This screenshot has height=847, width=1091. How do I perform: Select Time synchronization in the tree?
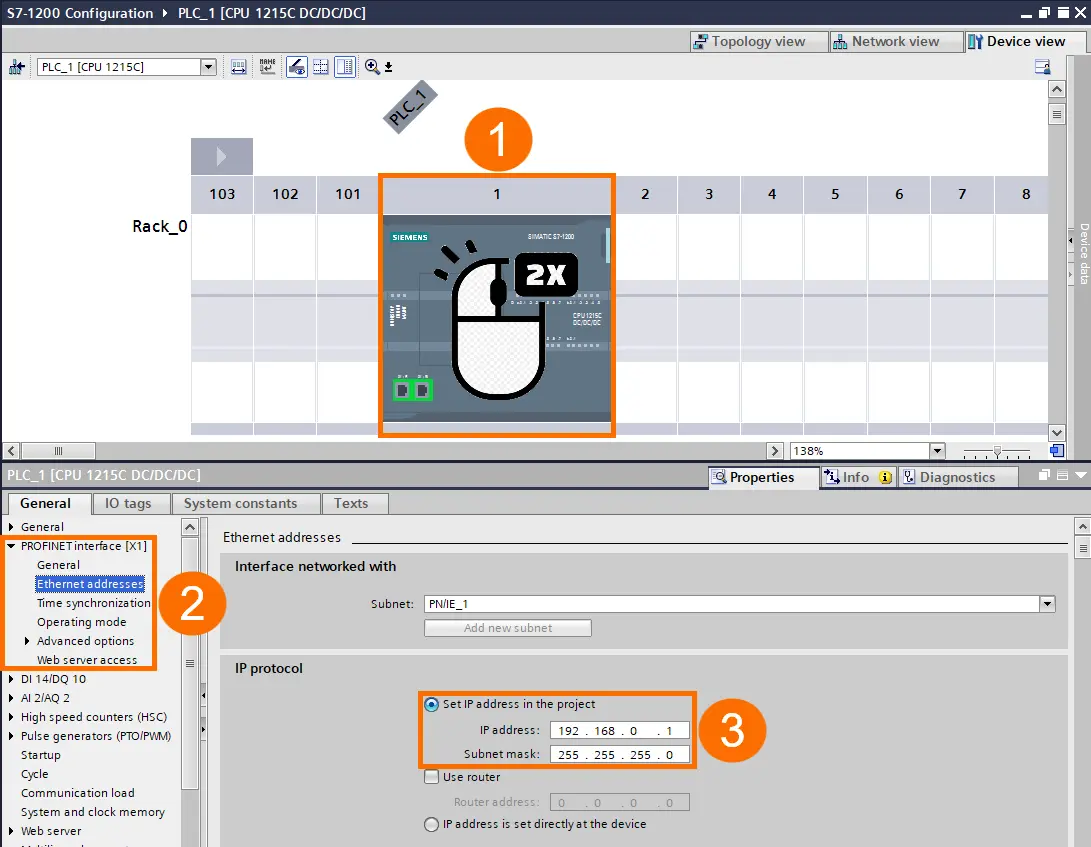pyautogui.click(x=93, y=603)
